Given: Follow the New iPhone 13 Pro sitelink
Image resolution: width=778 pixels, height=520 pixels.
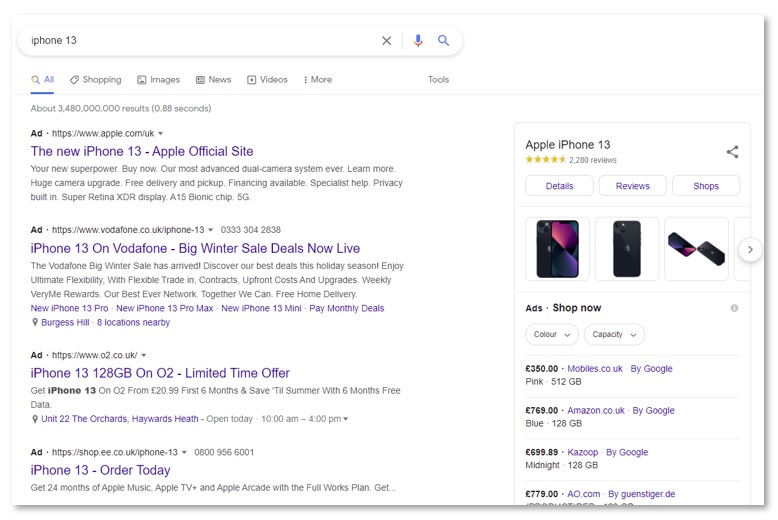Looking at the screenshot, I should click(69, 308).
